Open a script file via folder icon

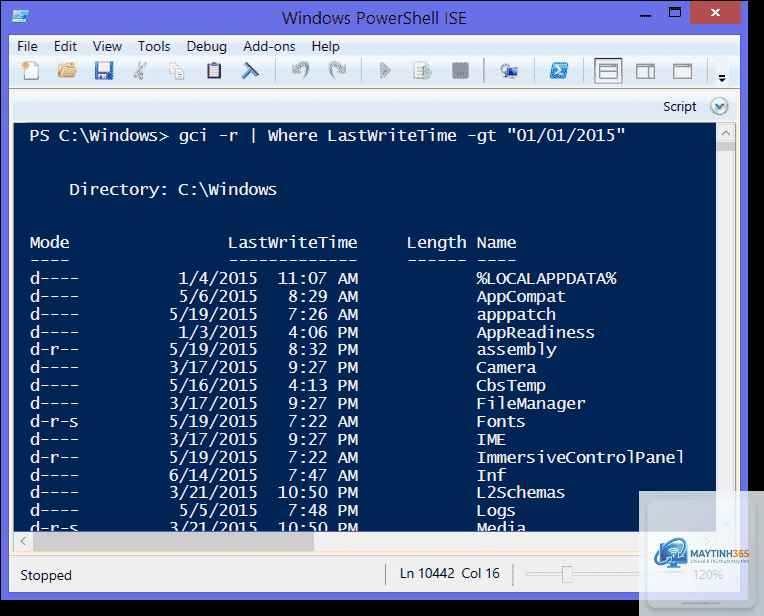coord(67,71)
